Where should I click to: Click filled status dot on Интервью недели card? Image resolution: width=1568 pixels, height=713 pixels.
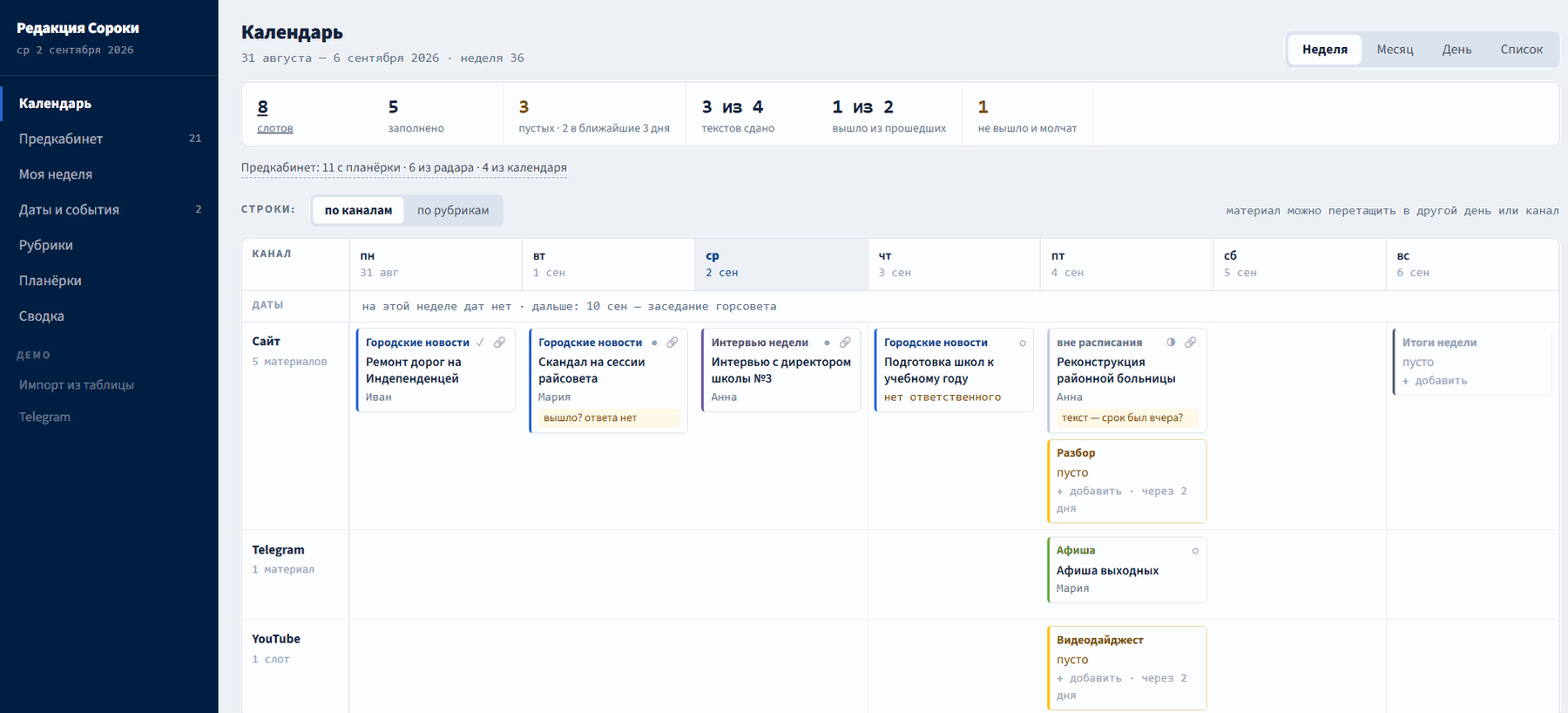point(827,343)
